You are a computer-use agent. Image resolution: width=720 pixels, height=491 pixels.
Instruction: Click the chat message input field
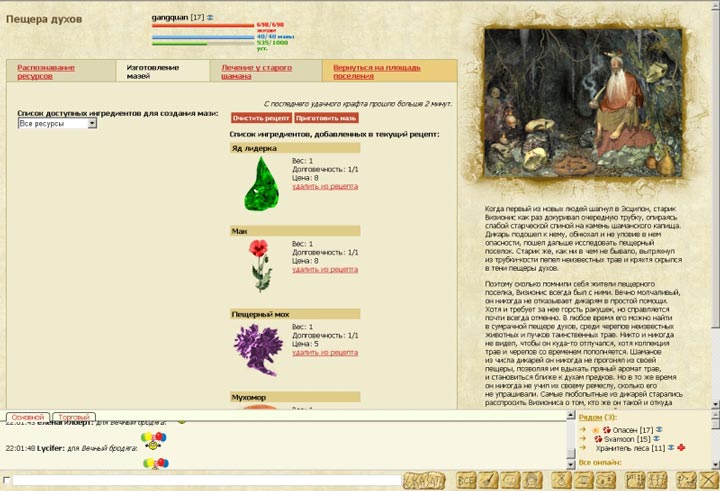click(207, 480)
